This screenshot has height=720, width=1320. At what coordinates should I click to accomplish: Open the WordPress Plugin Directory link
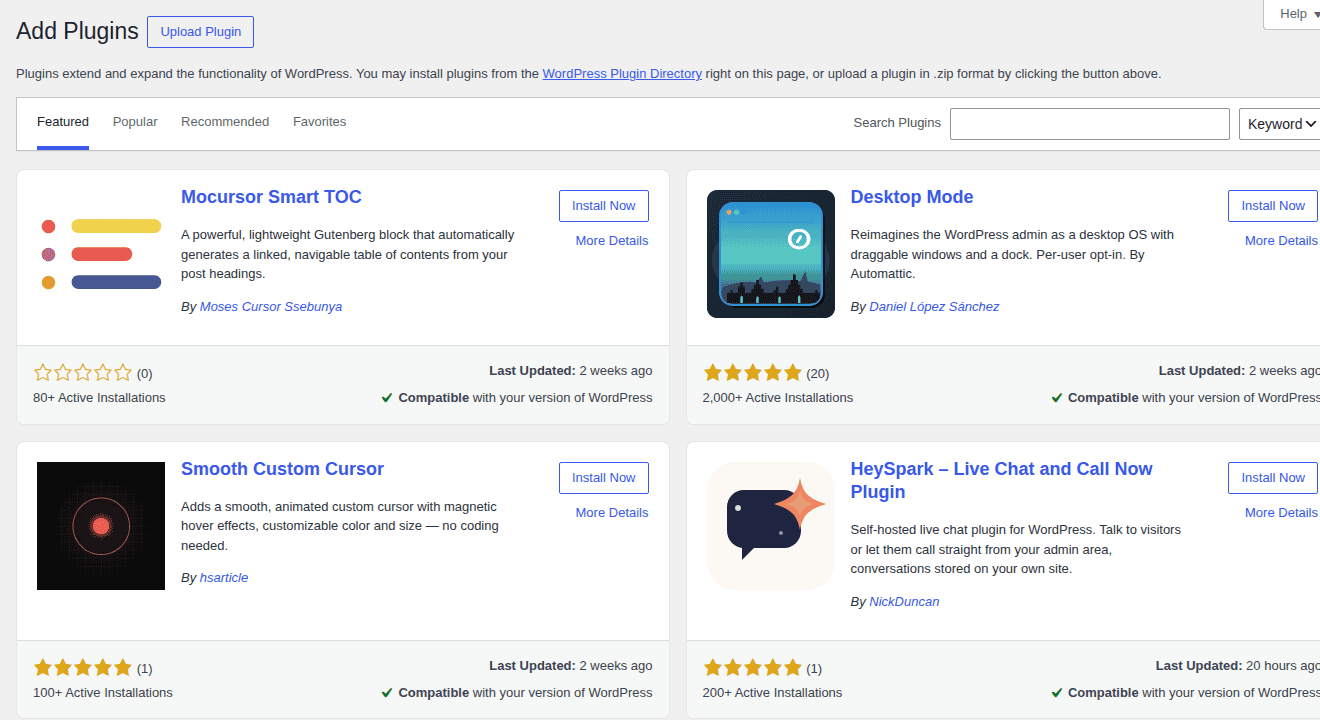click(622, 73)
